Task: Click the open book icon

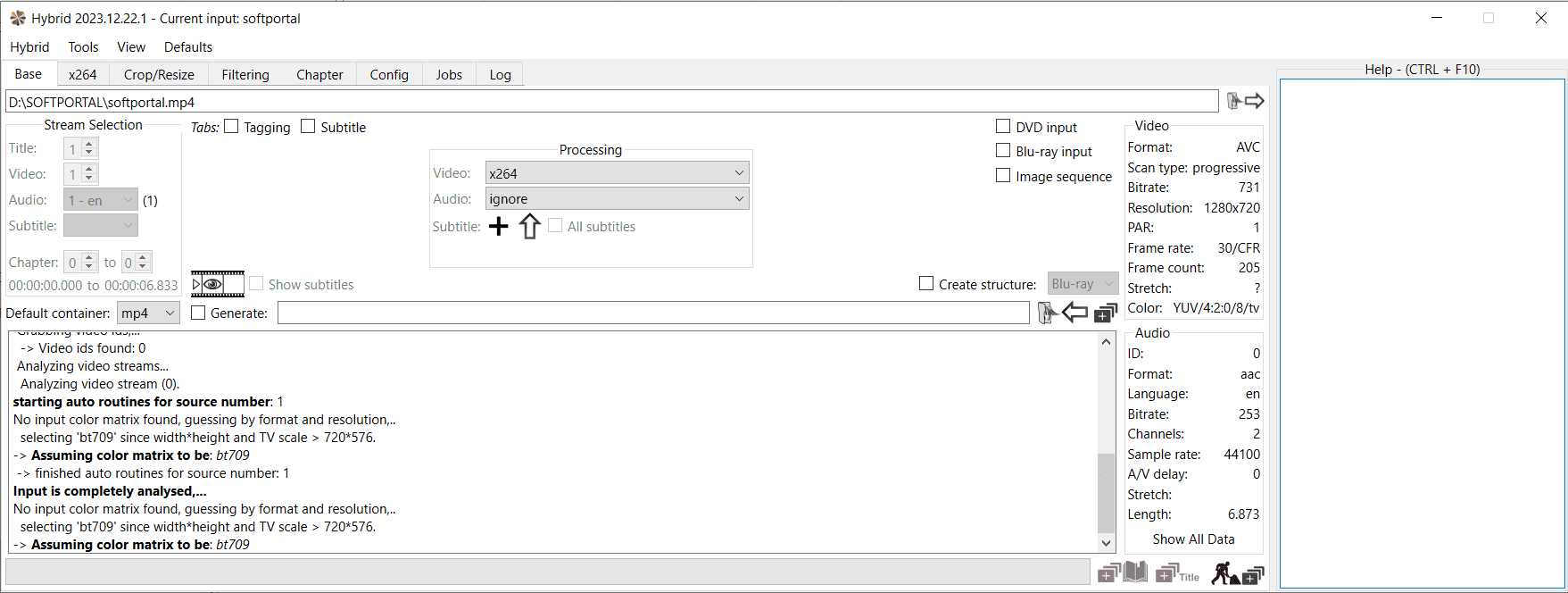Action: [x=1135, y=572]
